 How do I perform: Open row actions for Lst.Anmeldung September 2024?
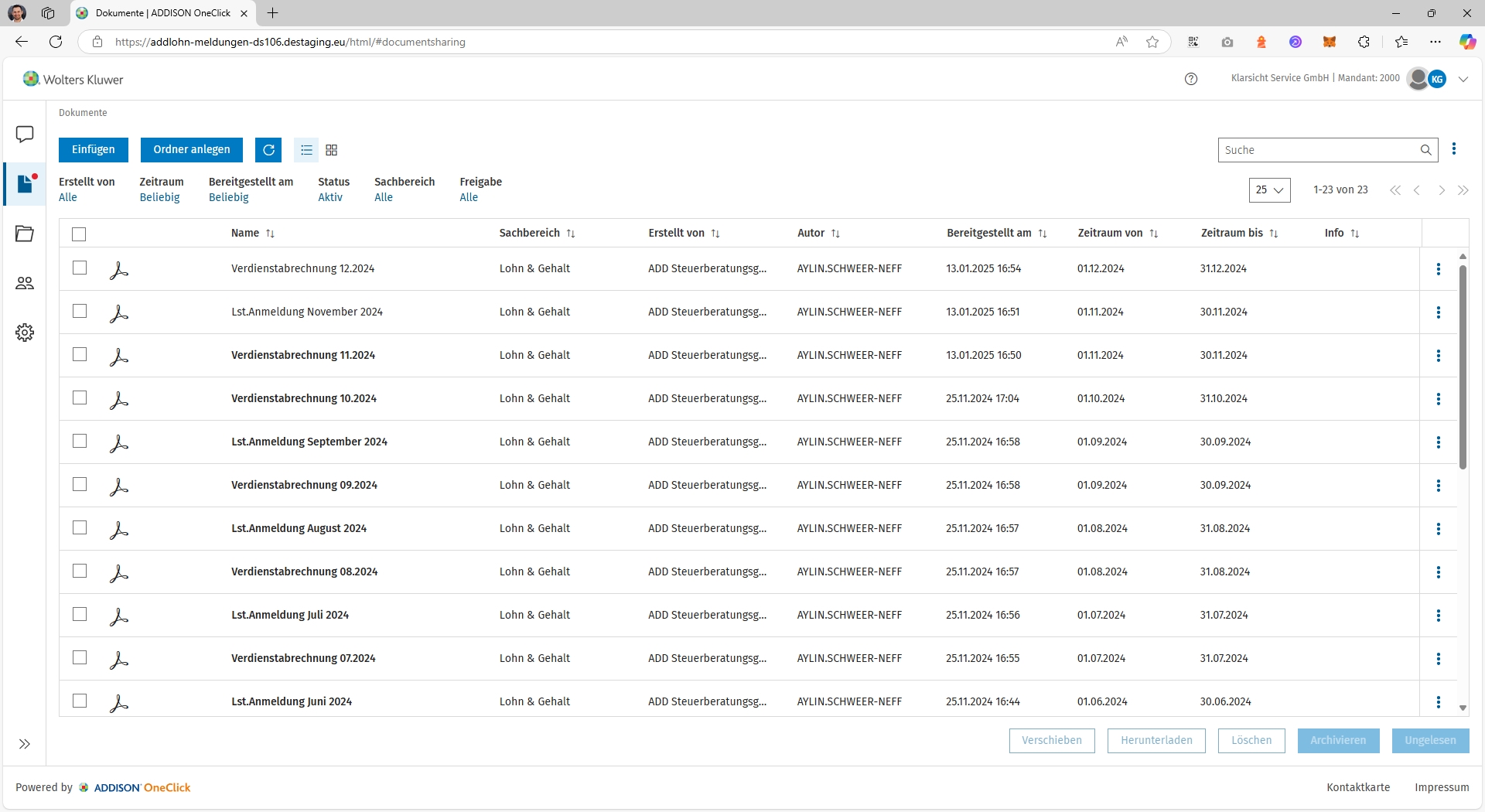pyautogui.click(x=1439, y=442)
